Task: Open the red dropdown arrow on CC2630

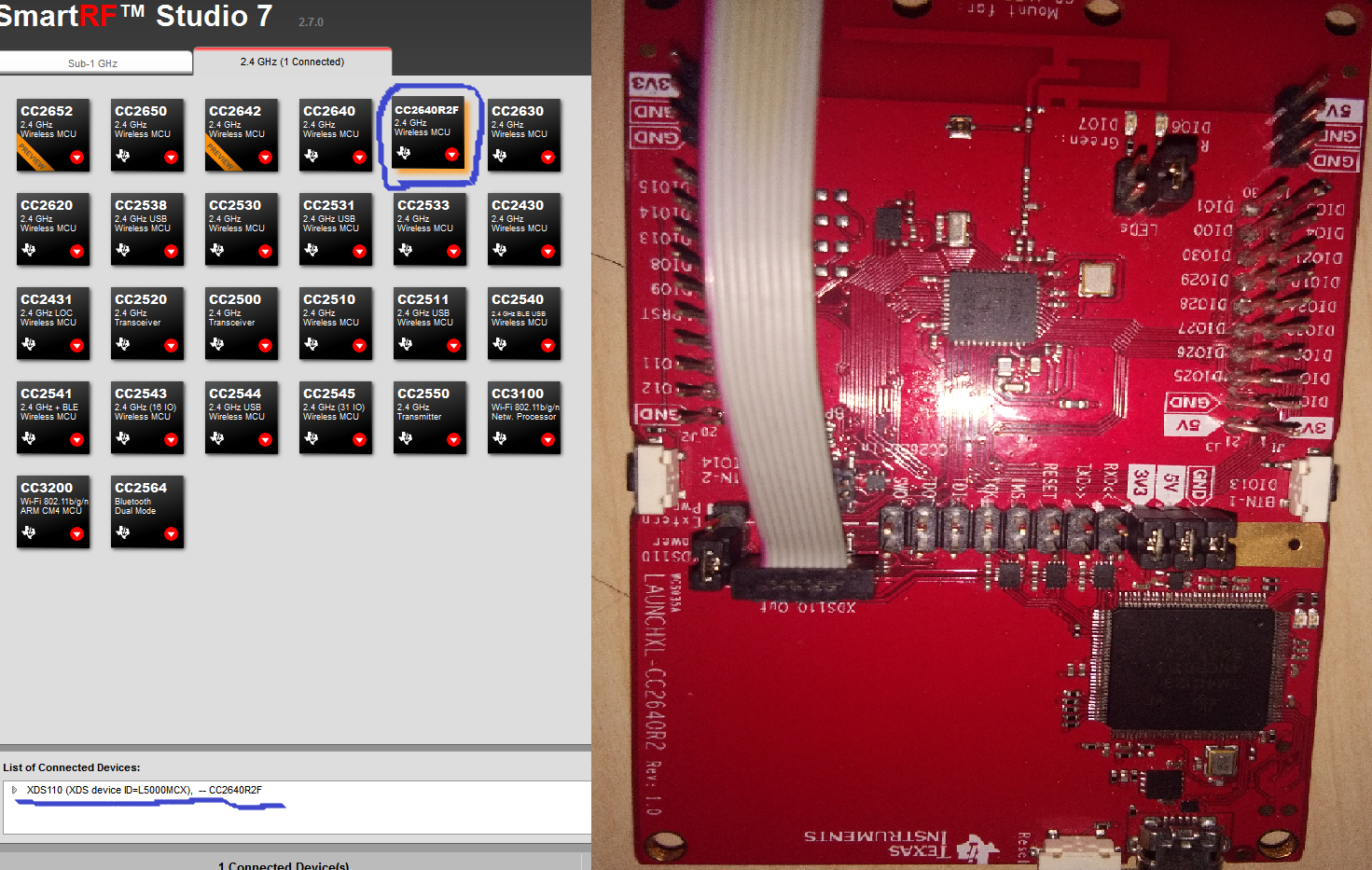Action: (547, 158)
